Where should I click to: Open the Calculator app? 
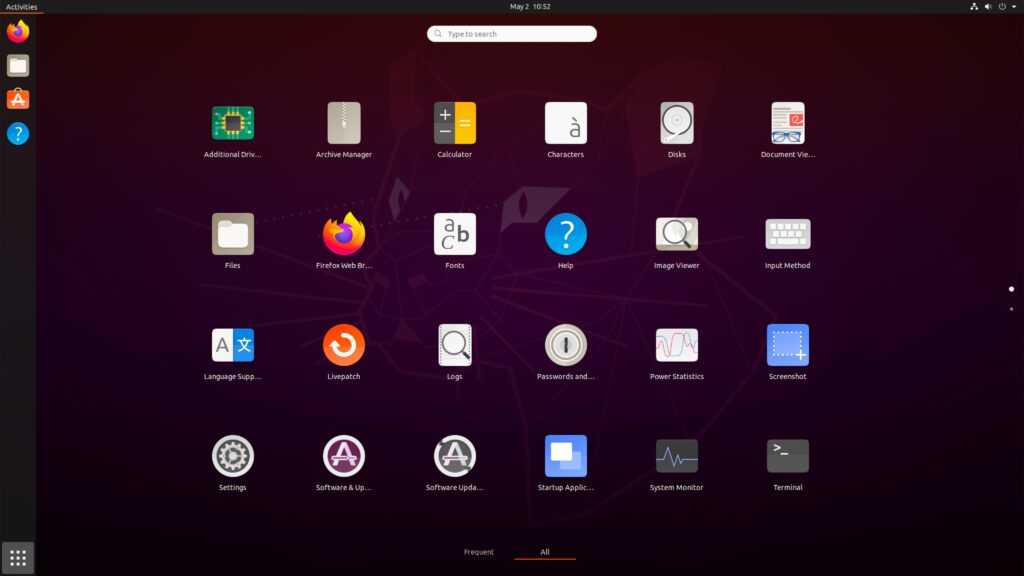click(x=455, y=123)
